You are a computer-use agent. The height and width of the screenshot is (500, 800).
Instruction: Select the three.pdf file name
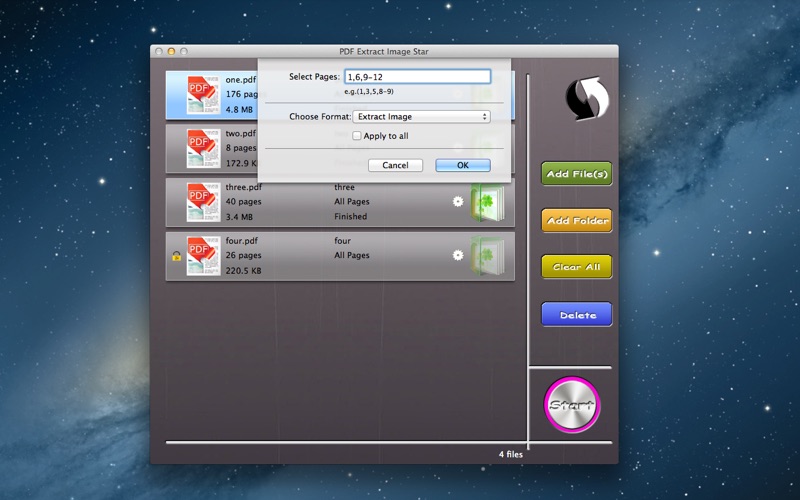pos(244,187)
